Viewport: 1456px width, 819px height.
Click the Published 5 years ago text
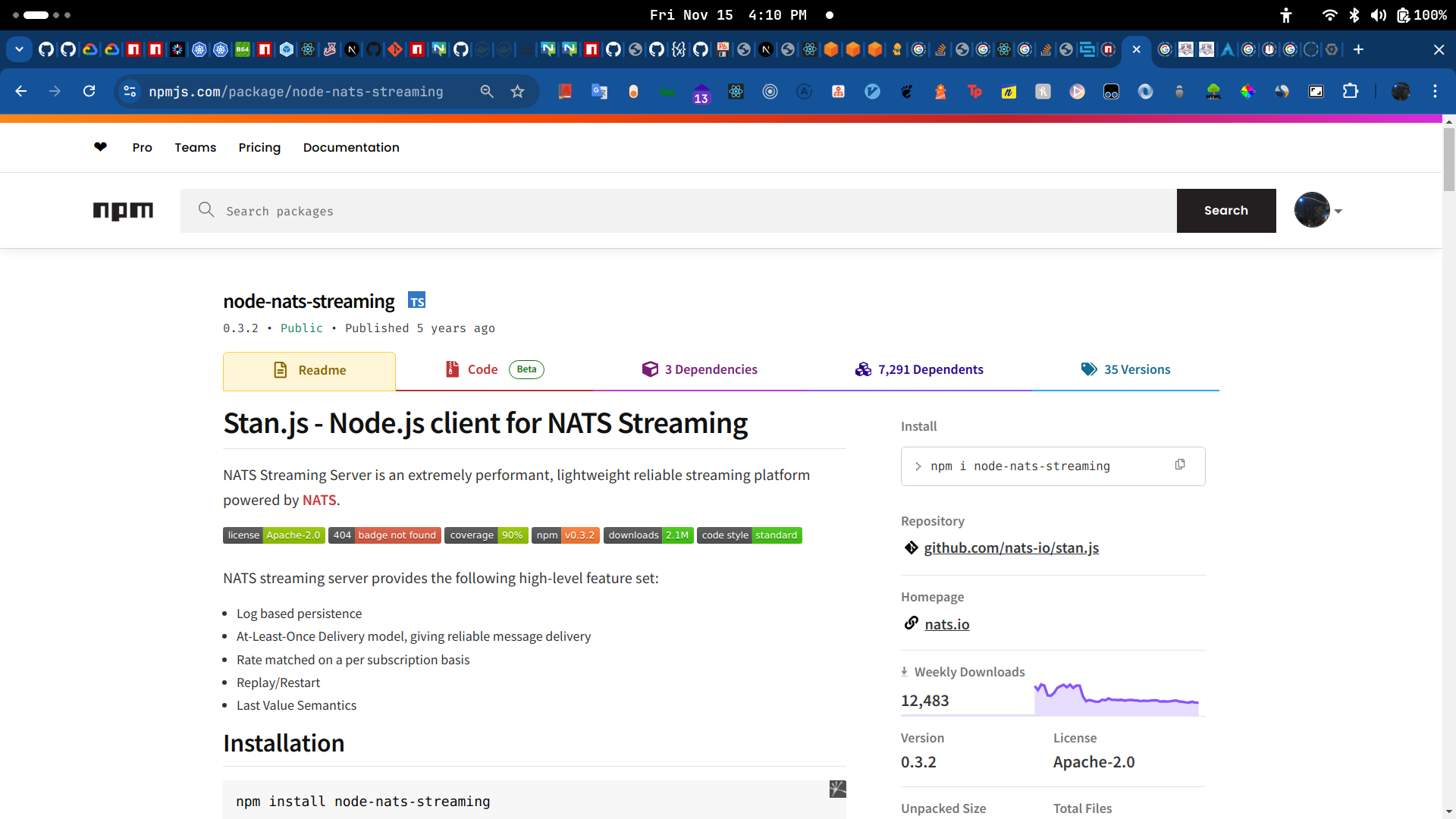419,328
